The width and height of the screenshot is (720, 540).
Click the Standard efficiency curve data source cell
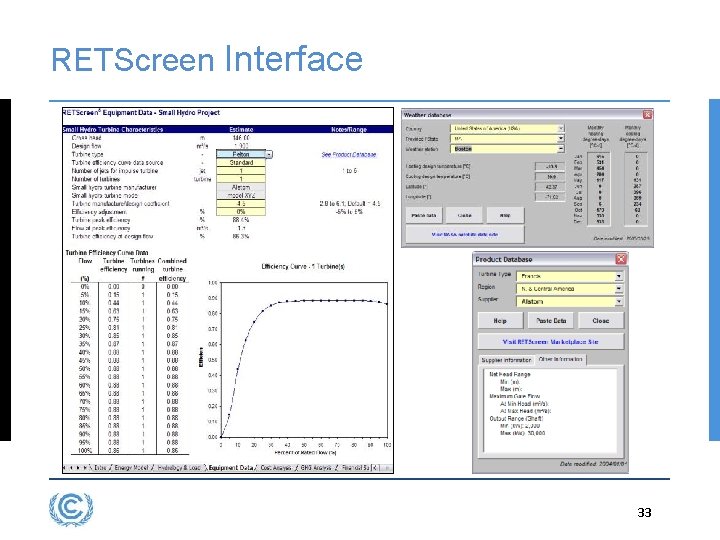tap(241, 163)
